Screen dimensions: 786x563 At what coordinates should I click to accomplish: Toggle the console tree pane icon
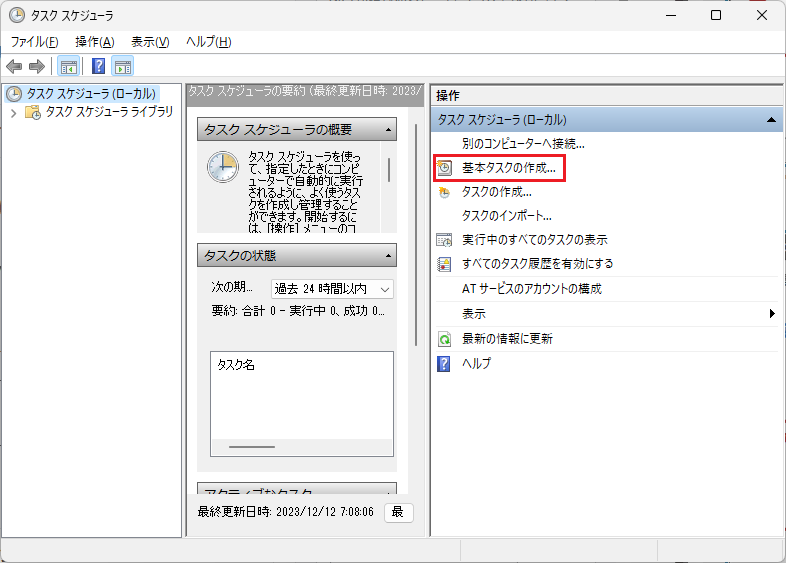pos(69,66)
